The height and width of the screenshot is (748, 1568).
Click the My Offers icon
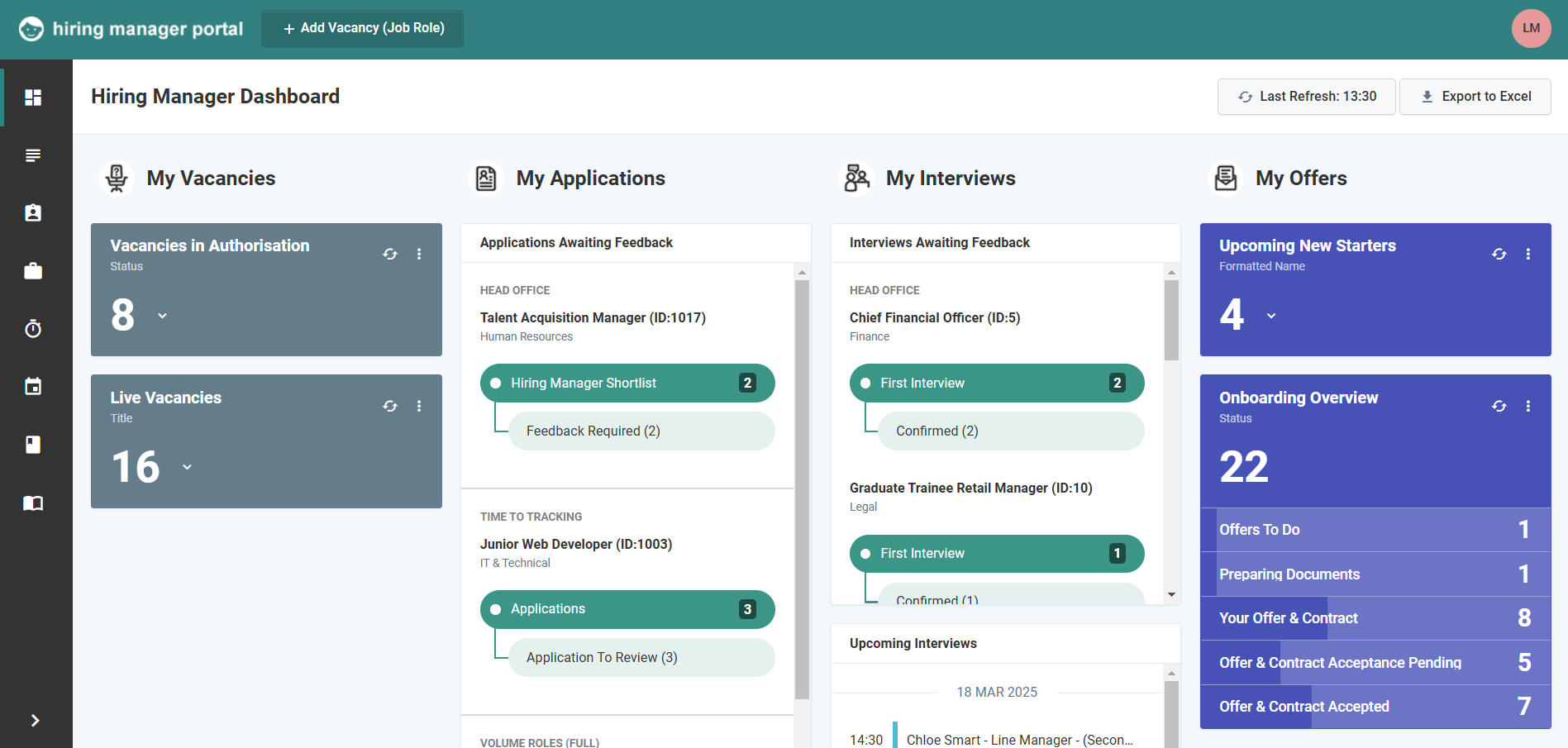click(1226, 178)
